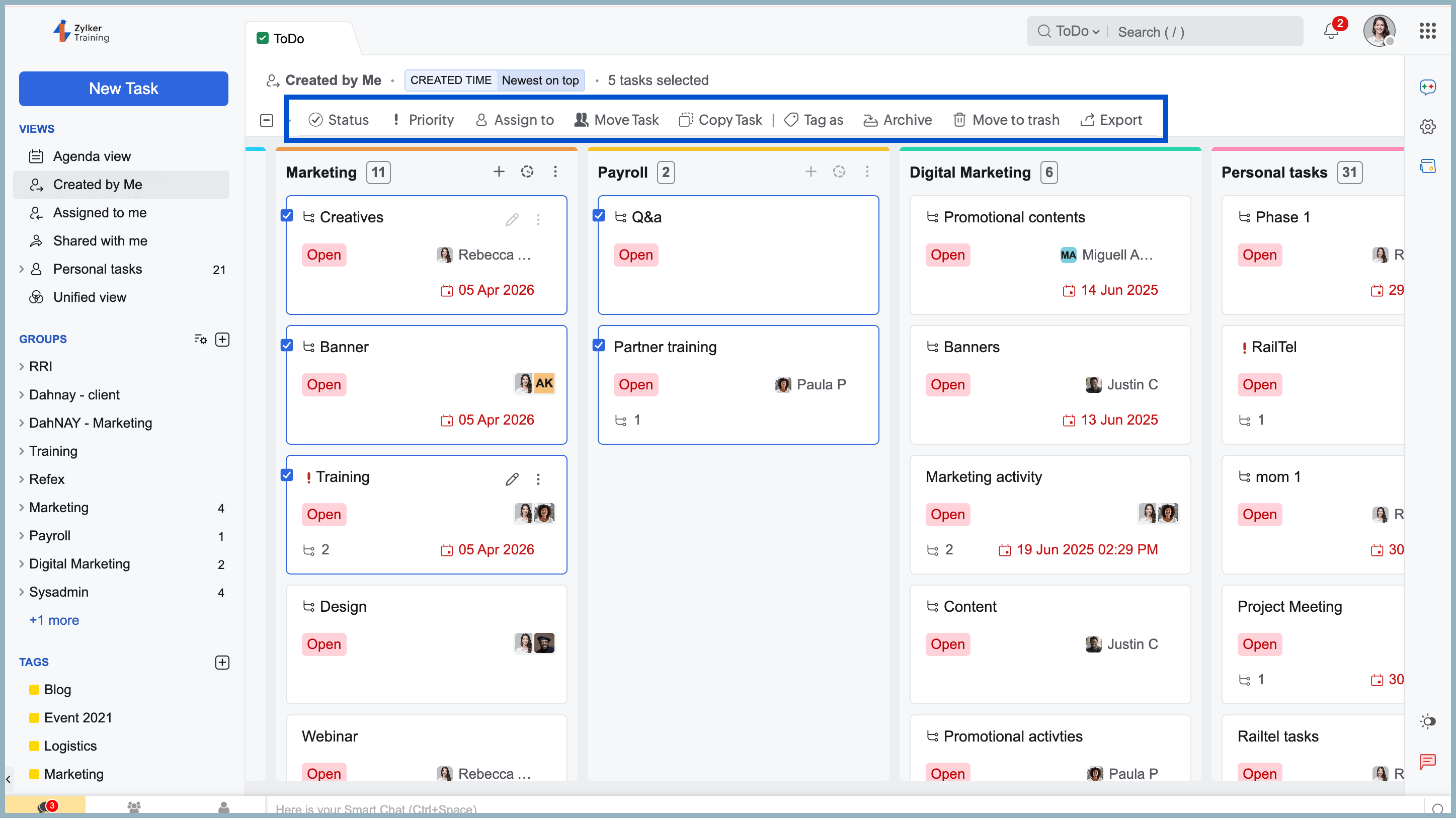This screenshot has width=1456, height=818.
Task: Select the yellow Blog tag
Action: (50, 689)
